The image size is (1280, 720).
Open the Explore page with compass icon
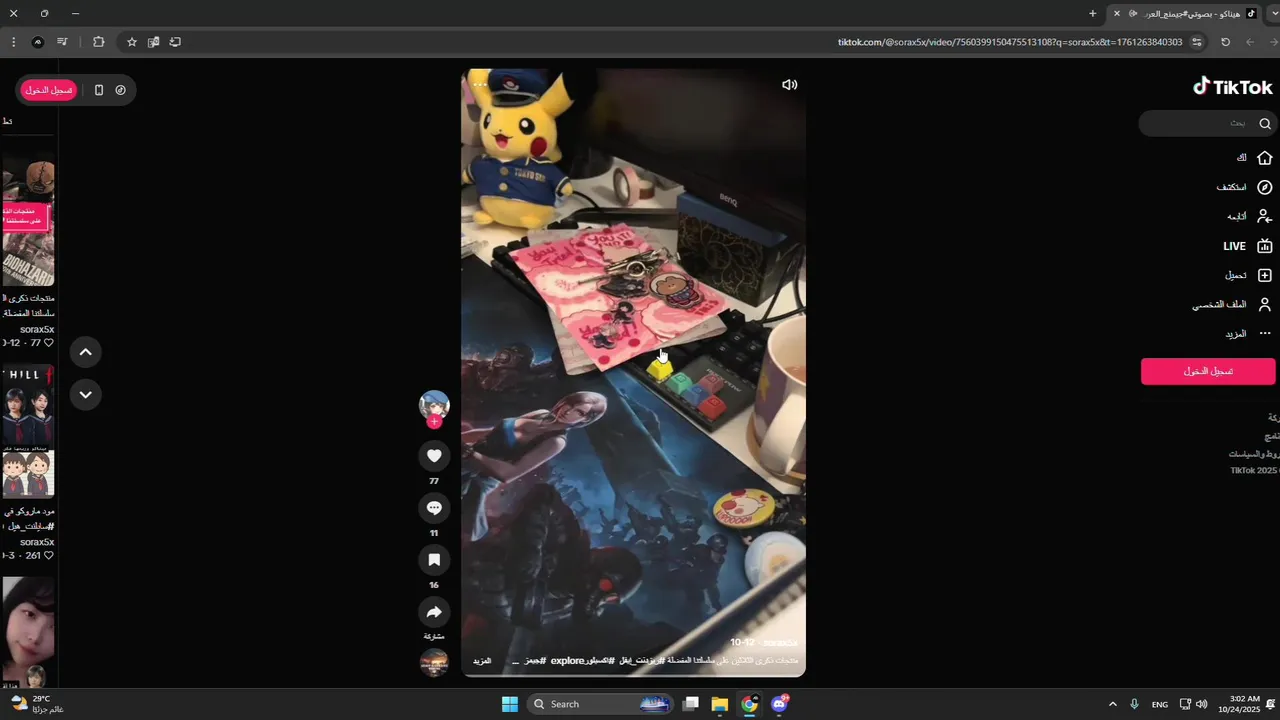coord(1244,187)
